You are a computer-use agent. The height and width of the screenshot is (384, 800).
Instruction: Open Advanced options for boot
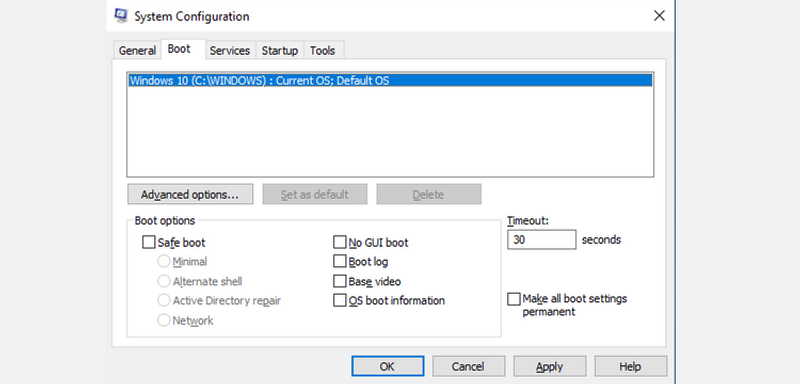click(x=190, y=194)
